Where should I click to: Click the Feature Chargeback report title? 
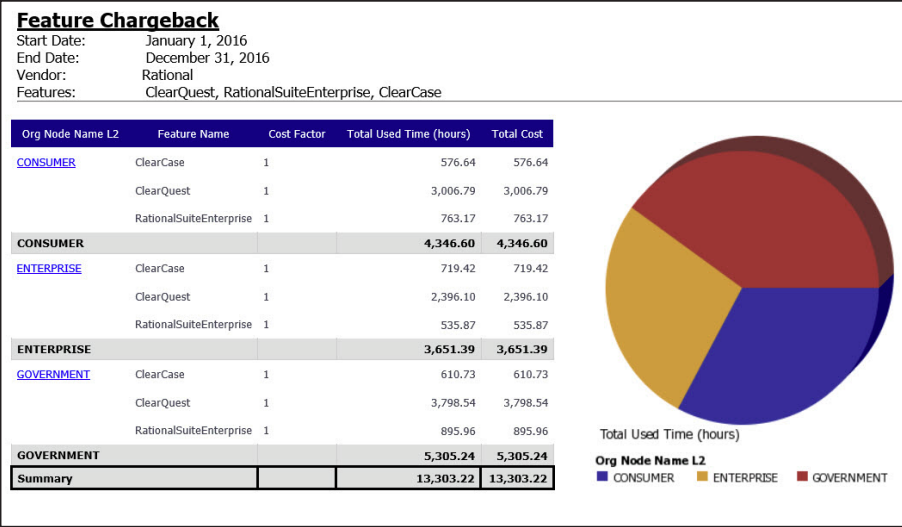[118, 20]
